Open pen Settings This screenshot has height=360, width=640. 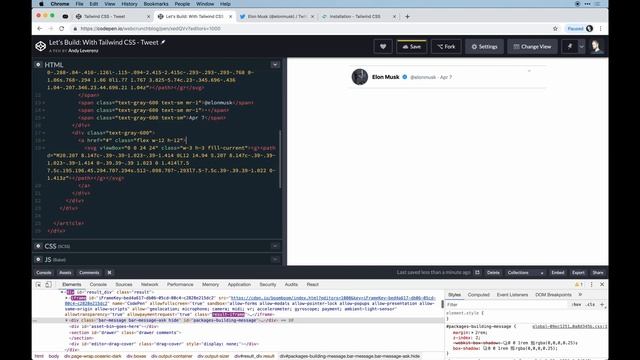(x=484, y=47)
